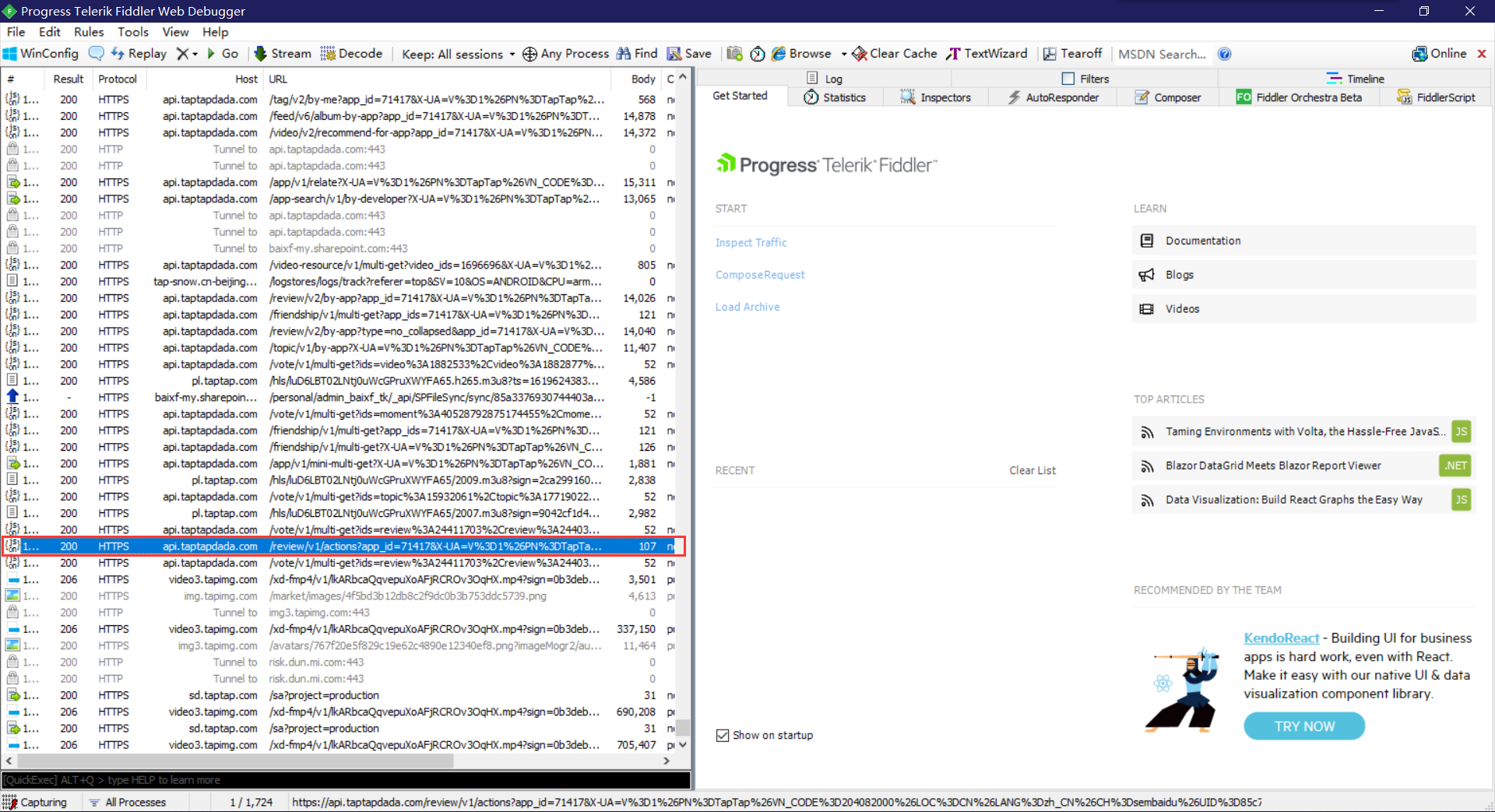
Task: Click the comment bubble icon in toolbar
Action: [x=97, y=54]
